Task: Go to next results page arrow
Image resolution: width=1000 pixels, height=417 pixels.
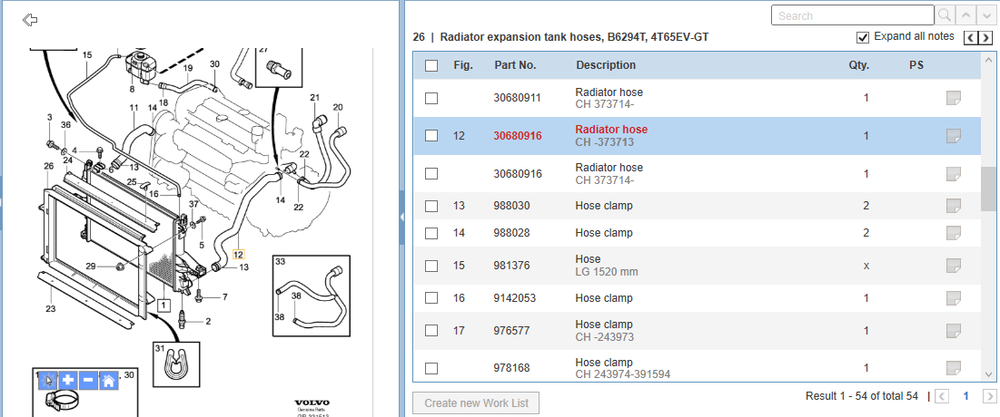Action: 990,397
